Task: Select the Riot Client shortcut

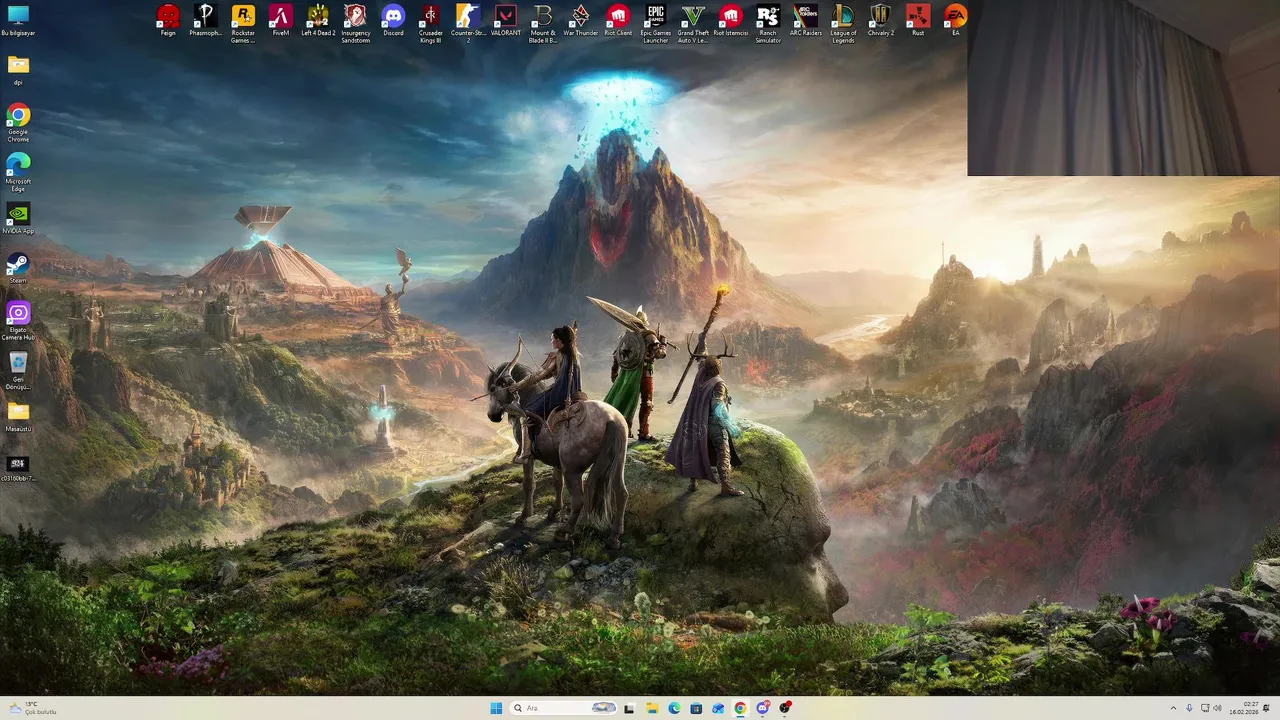Action: [x=618, y=21]
